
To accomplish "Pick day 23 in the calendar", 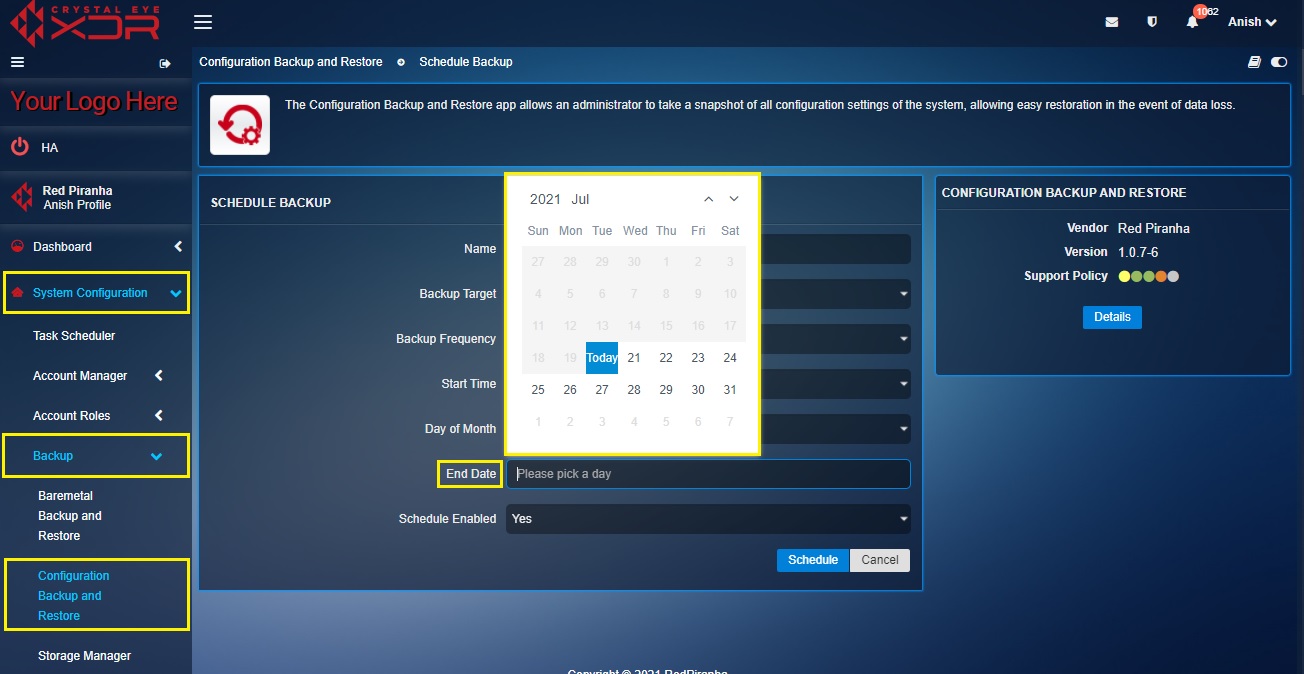I will pyautogui.click(x=698, y=358).
